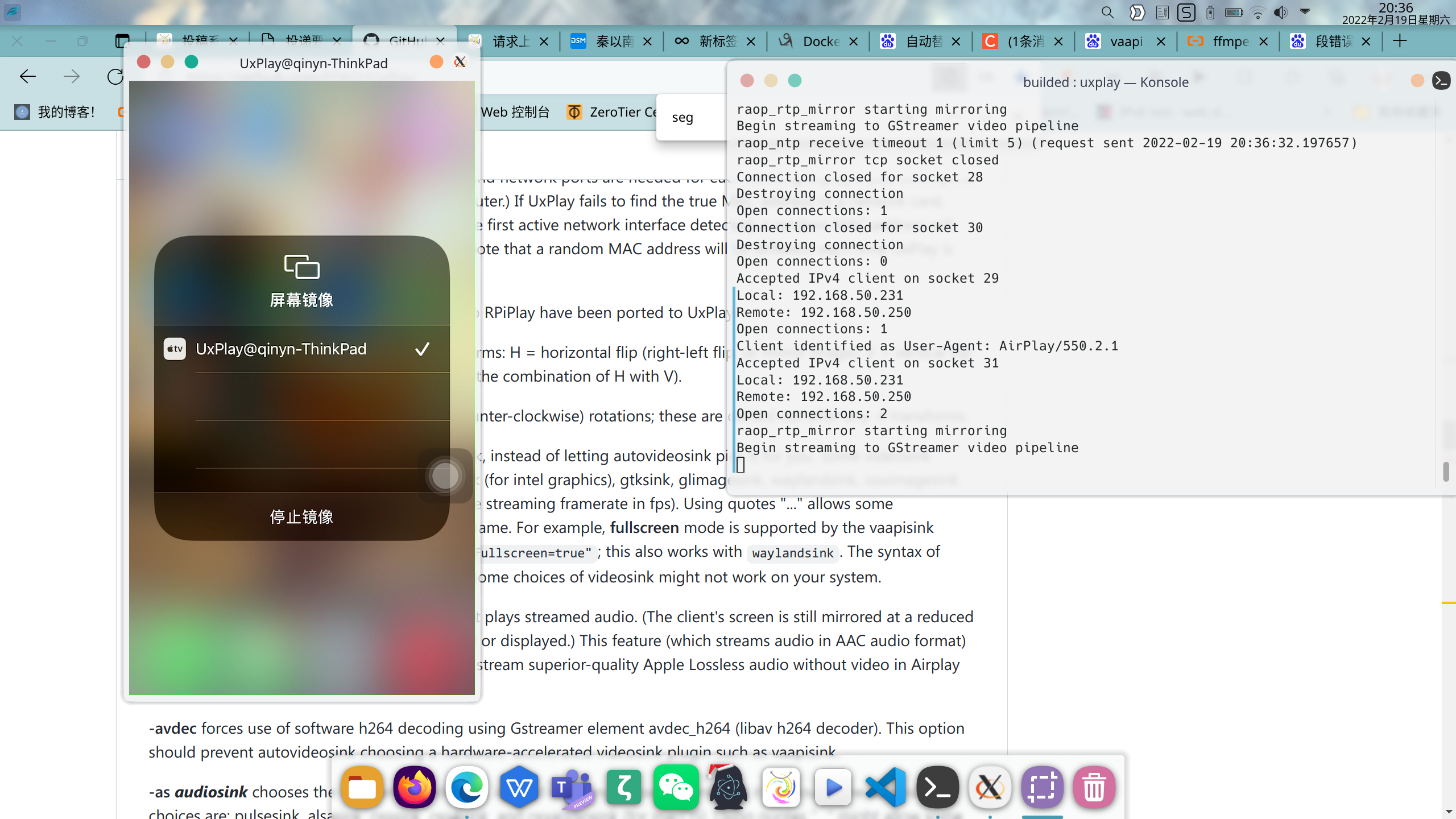Click the orange pin button on UxPlay titlebar
The width and height of the screenshot is (1456, 819).
coord(436,62)
